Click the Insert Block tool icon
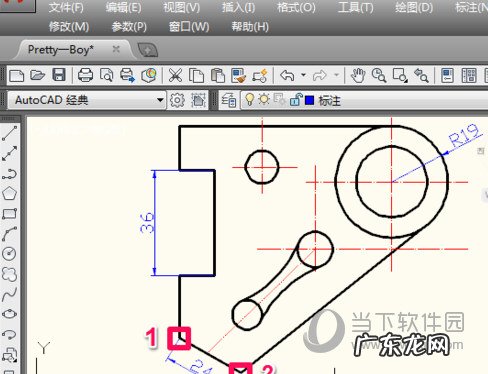Viewport: 488px width, 374px height. tap(9, 355)
